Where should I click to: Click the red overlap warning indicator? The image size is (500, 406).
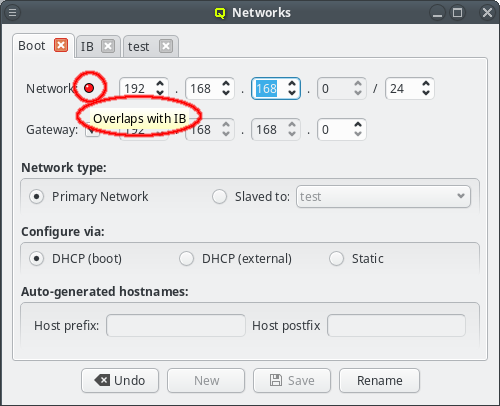pyautogui.click(x=89, y=88)
